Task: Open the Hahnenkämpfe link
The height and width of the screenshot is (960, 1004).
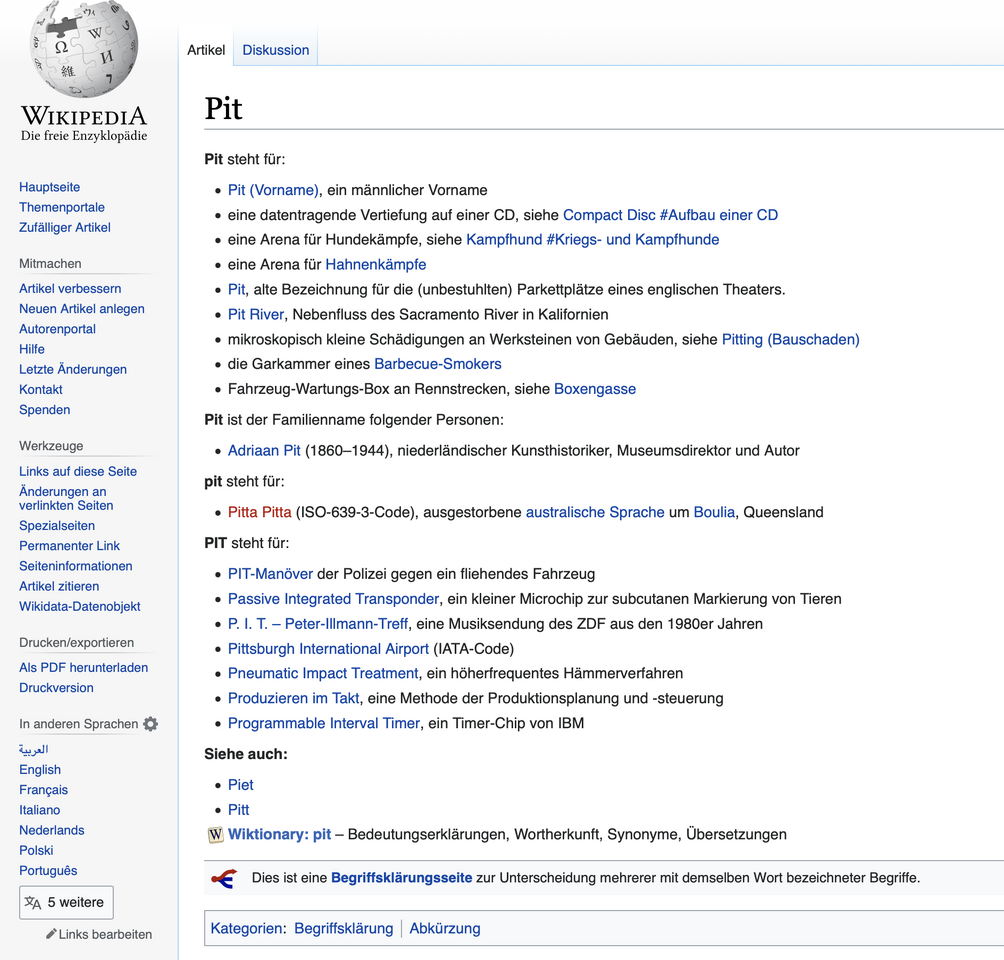Action: click(376, 264)
